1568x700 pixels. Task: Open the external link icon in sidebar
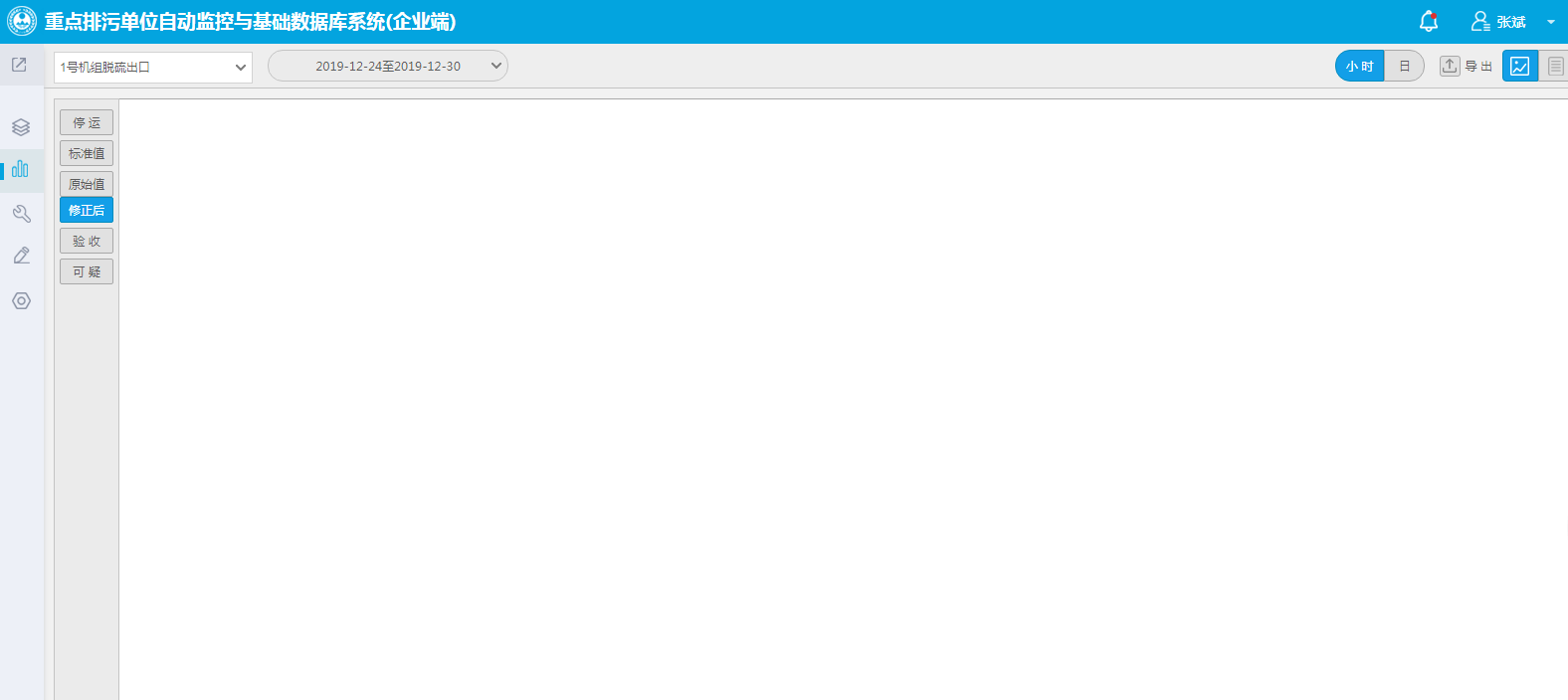pyautogui.click(x=19, y=65)
